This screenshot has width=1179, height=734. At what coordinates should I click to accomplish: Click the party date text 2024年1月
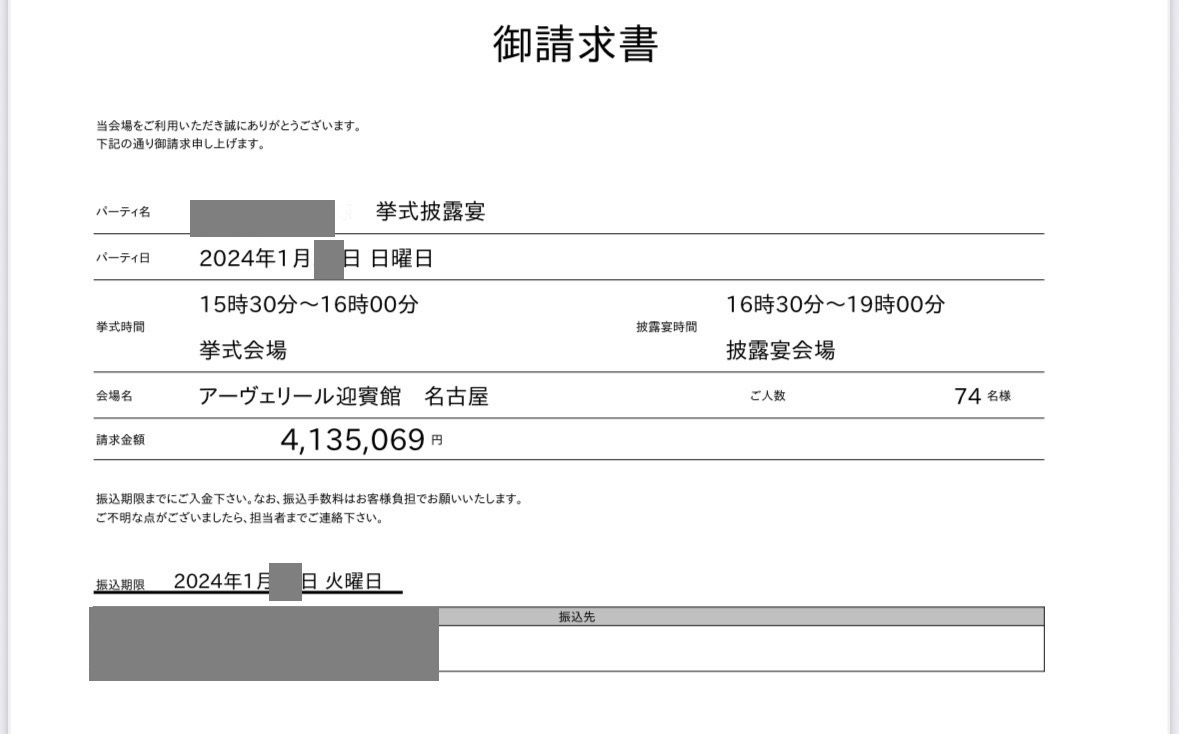[255, 258]
